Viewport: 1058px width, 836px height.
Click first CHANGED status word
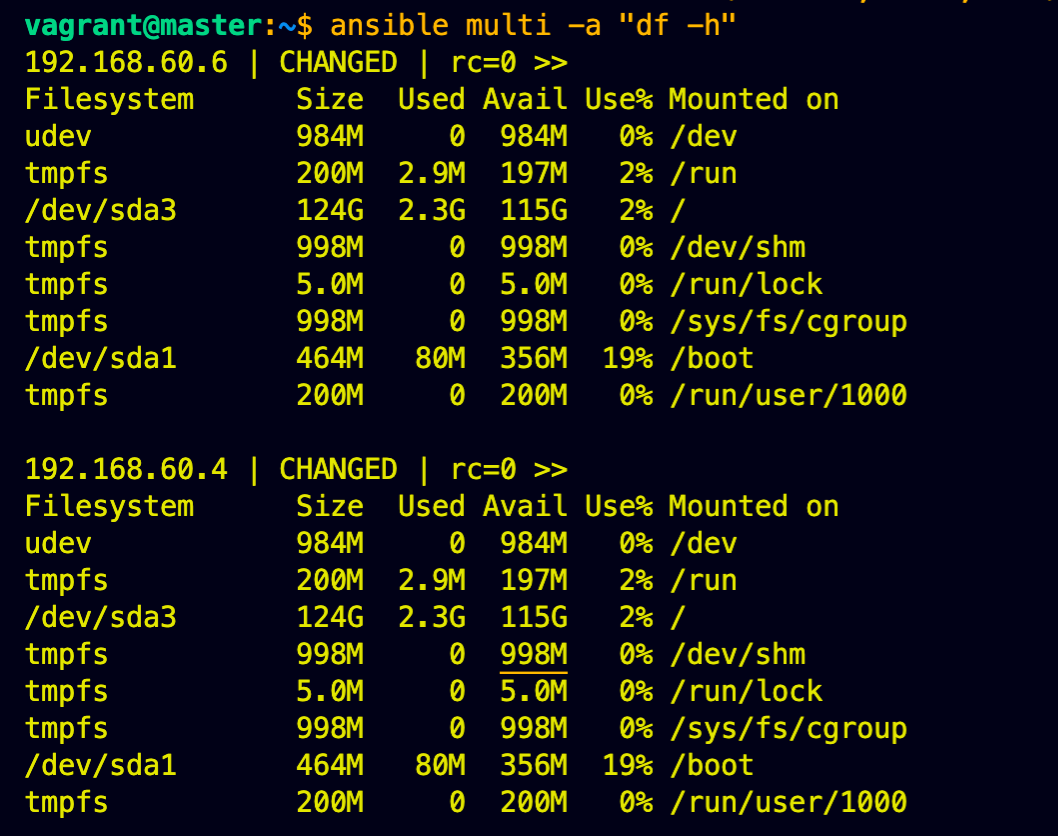click(338, 63)
